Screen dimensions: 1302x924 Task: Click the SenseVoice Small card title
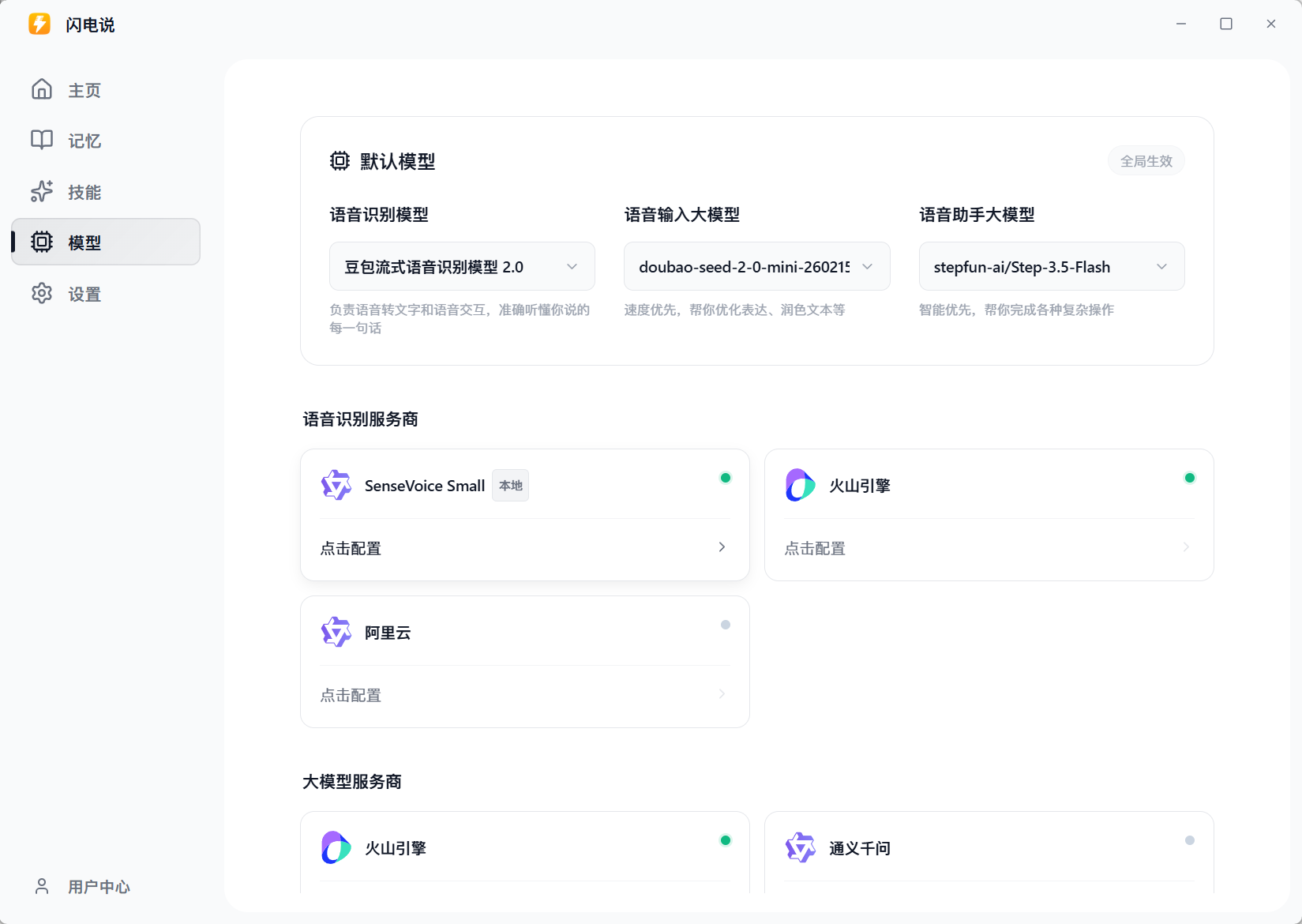point(425,486)
